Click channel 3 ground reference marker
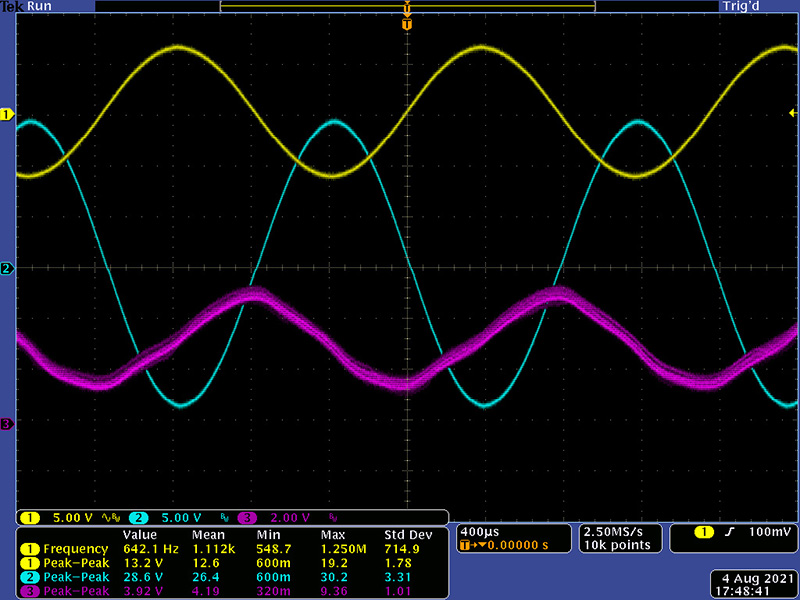800x600 pixels. [6, 424]
